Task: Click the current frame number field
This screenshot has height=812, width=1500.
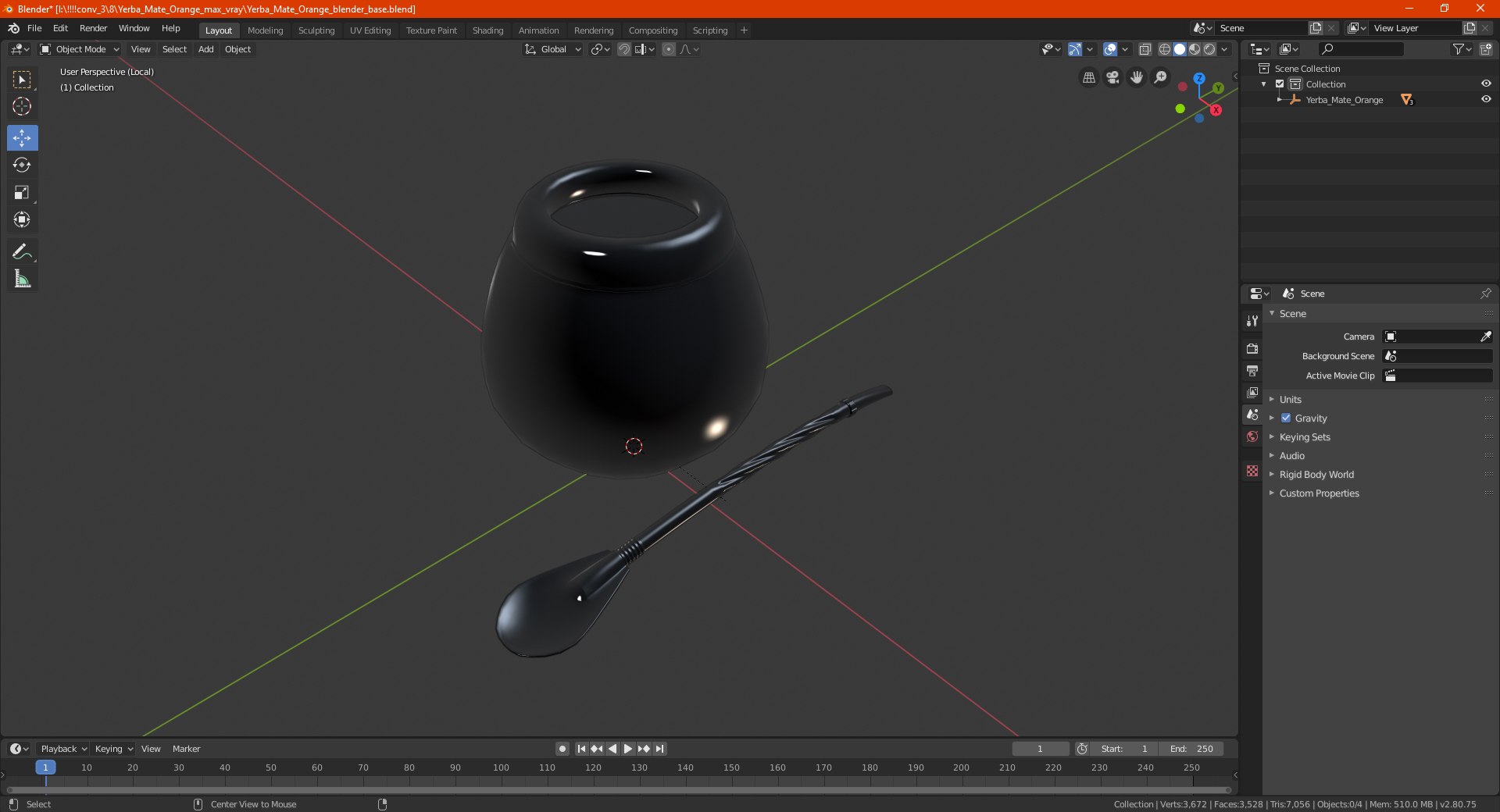Action: tap(1041, 749)
